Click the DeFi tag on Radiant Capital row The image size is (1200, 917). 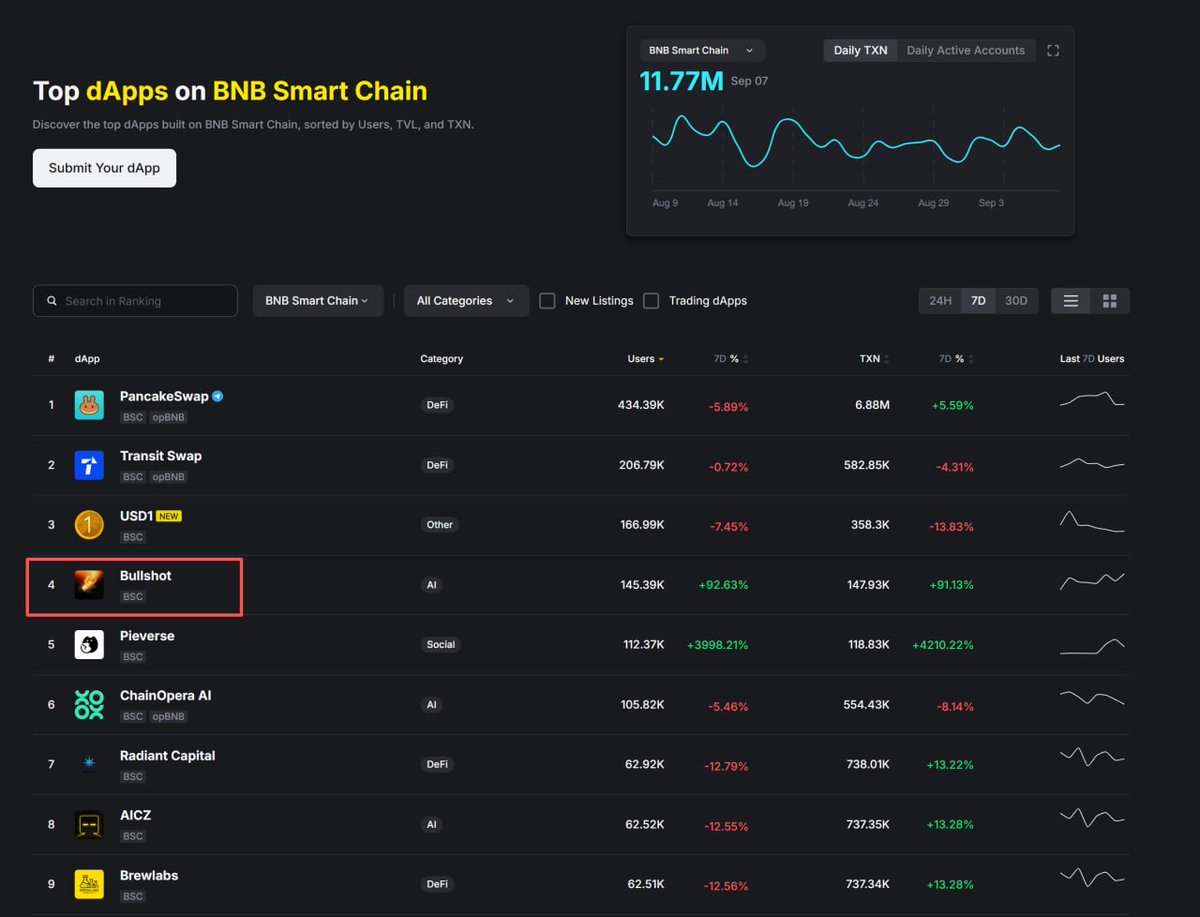pos(437,765)
